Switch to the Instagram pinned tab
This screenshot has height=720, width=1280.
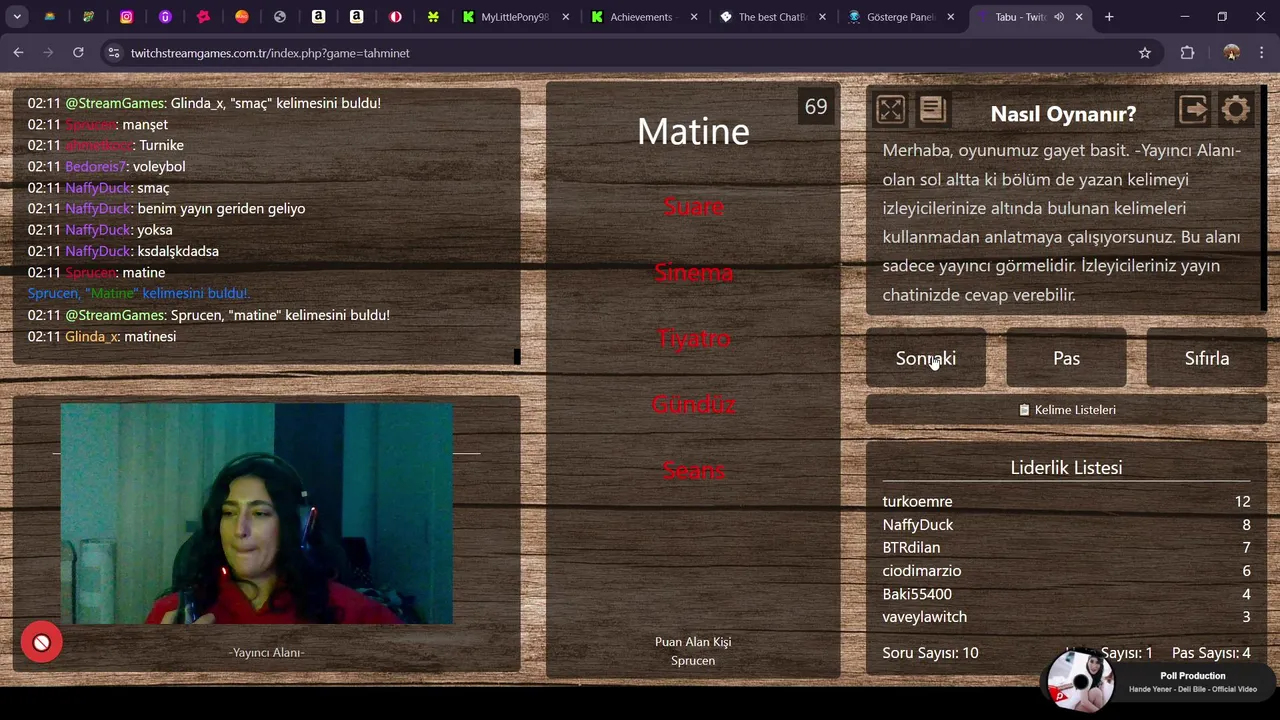click(126, 17)
